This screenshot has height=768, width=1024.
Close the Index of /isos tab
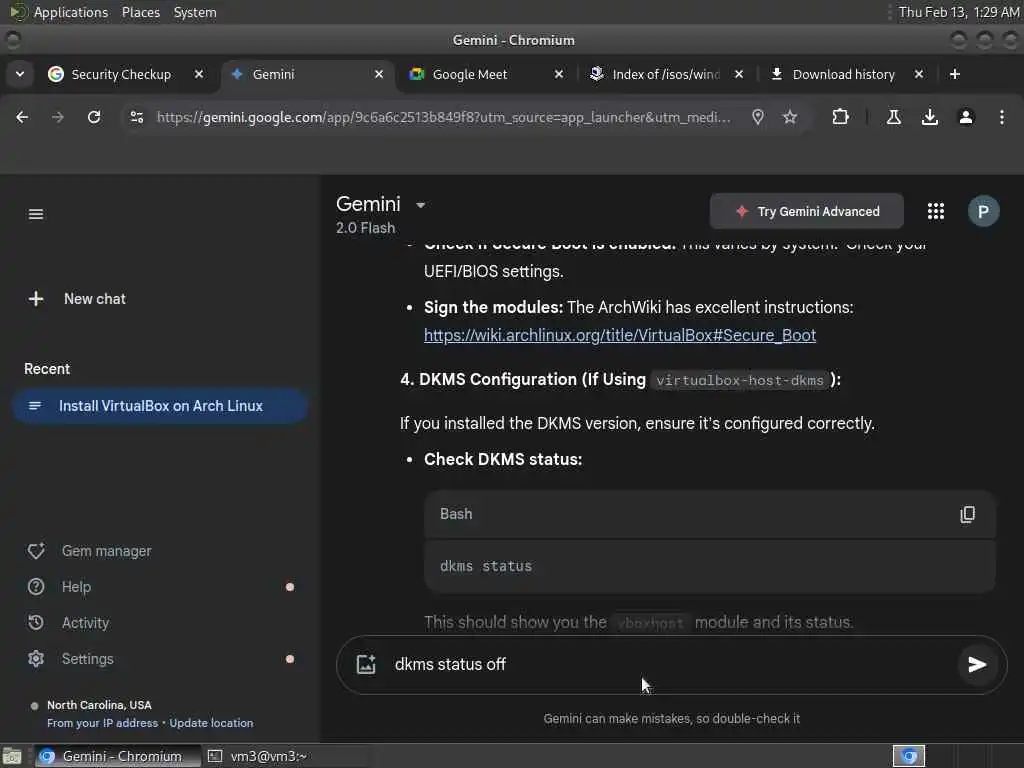[739, 74]
